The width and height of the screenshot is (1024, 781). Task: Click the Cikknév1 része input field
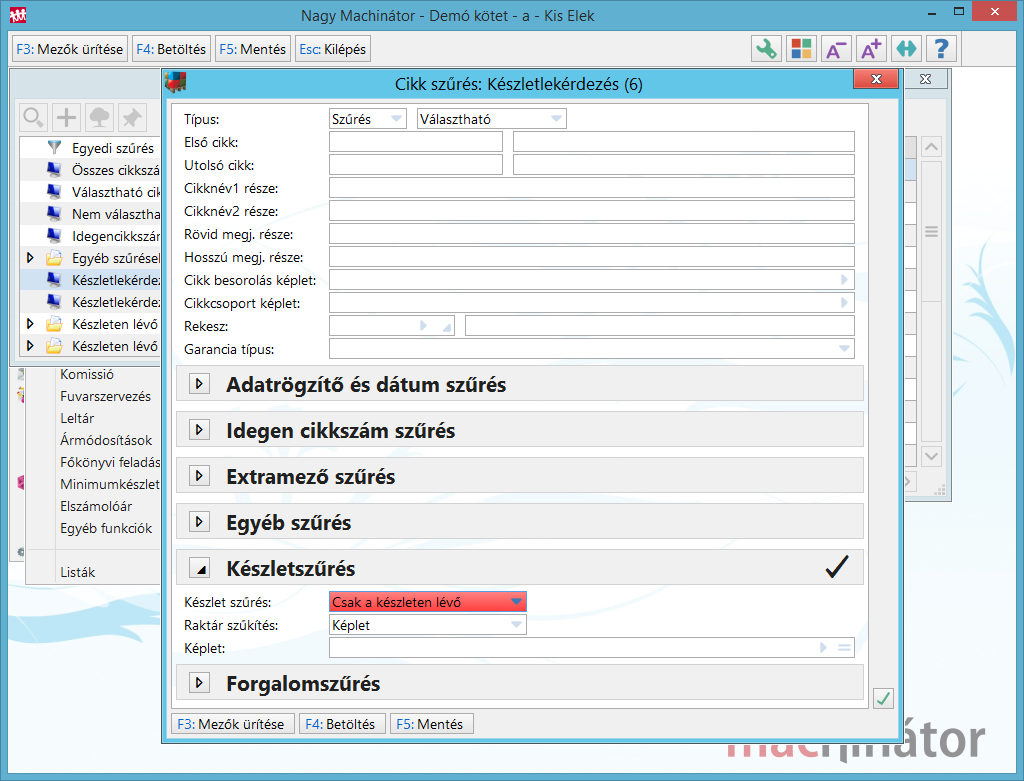592,188
